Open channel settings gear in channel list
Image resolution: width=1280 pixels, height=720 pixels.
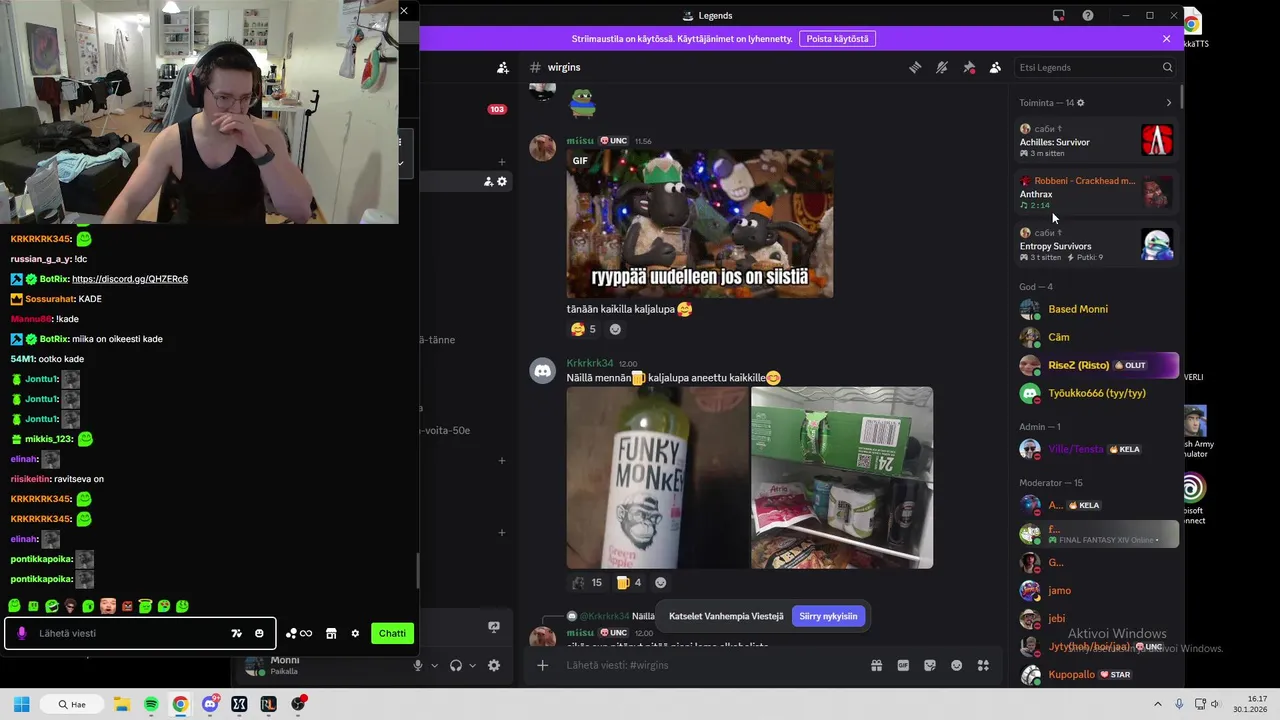pyautogui.click(x=502, y=181)
